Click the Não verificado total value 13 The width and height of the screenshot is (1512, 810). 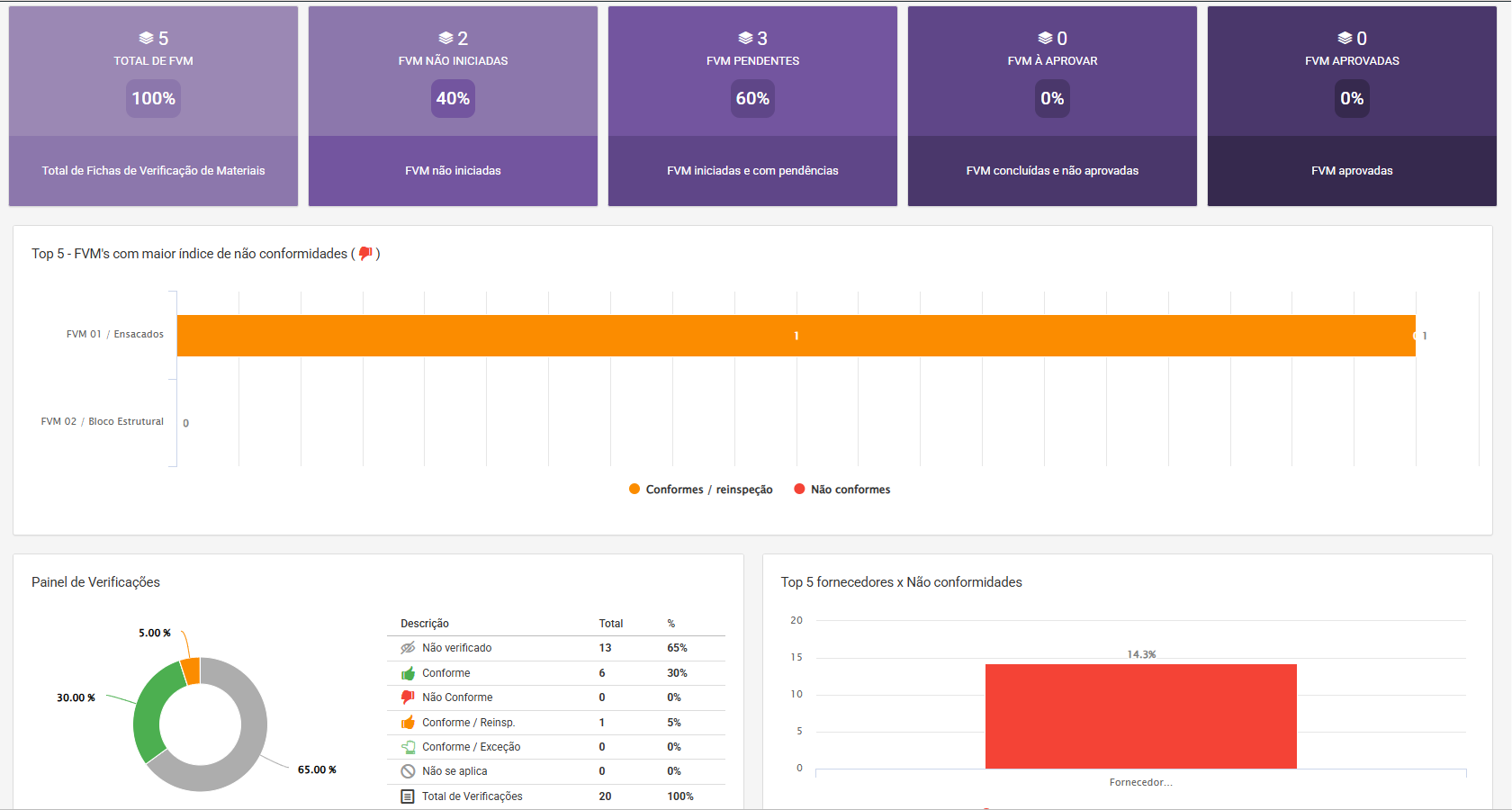(605, 648)
